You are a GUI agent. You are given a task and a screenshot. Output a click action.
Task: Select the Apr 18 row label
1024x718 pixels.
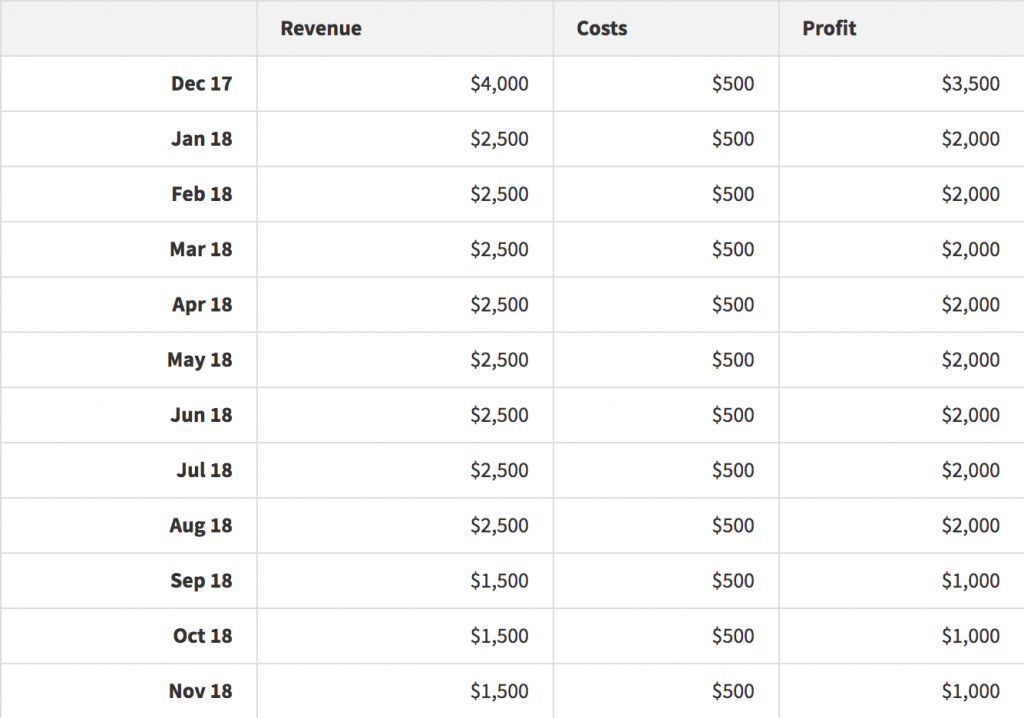point(202,304)
